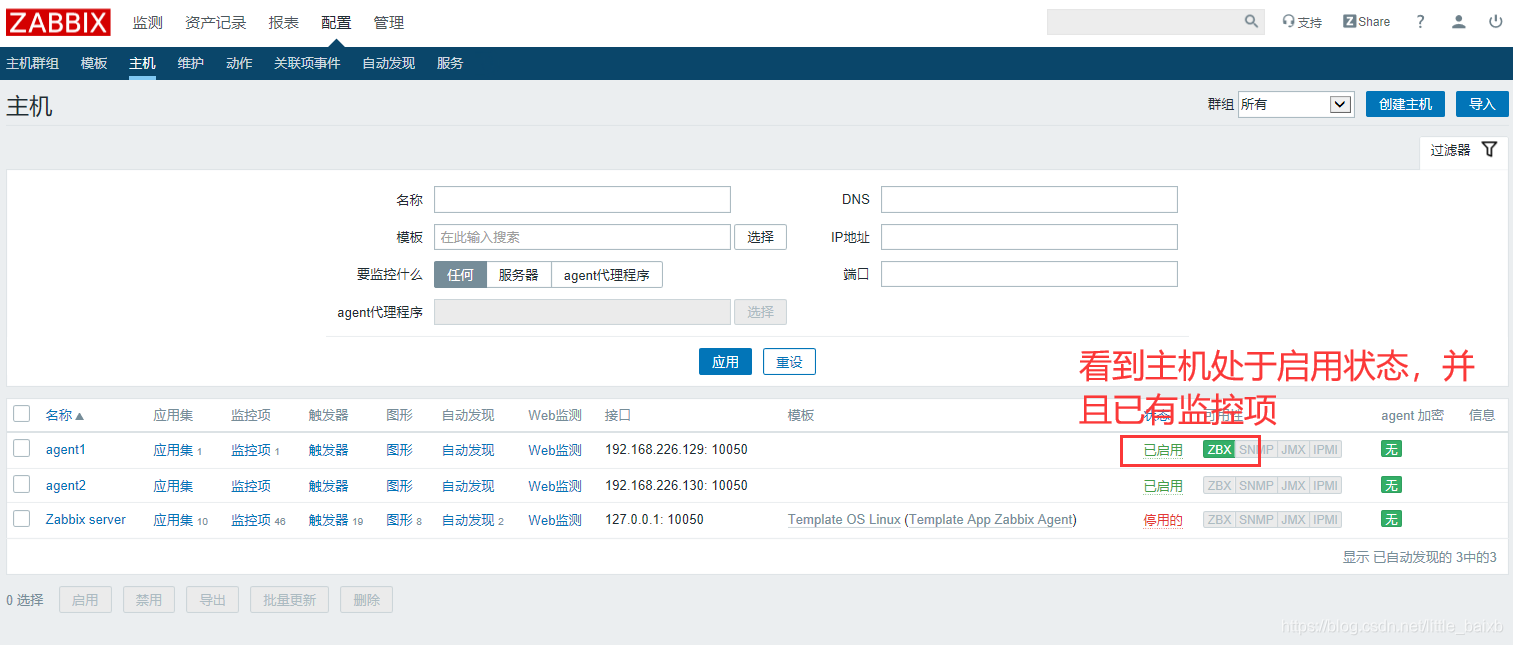This screenshot has height=645, width=1513.
Task: Select agent代理程序 monitoring option
Action: click(607, 275)
